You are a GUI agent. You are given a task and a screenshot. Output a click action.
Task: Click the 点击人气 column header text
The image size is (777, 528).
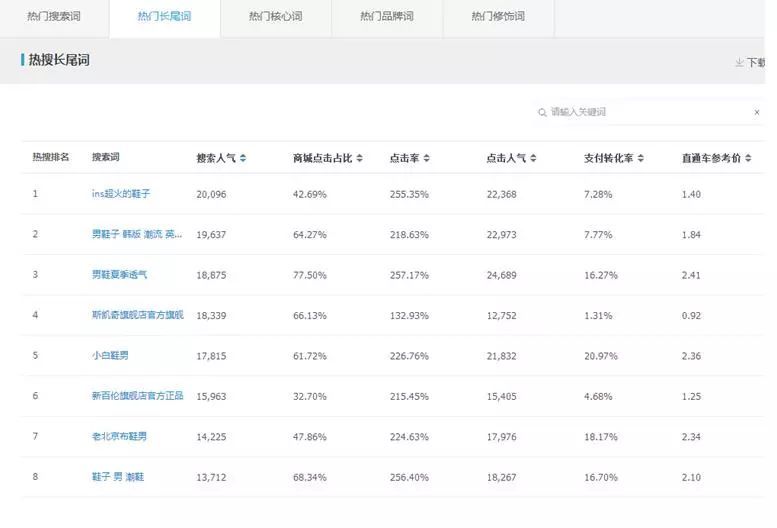(506, 158)
